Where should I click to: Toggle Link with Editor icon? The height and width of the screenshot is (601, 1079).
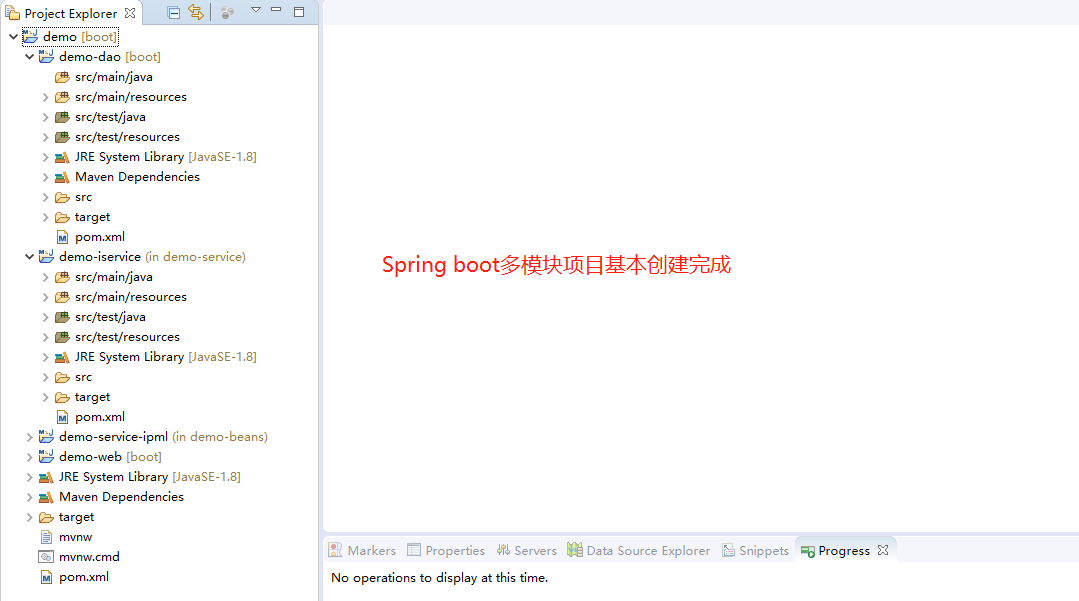[196, 12]
